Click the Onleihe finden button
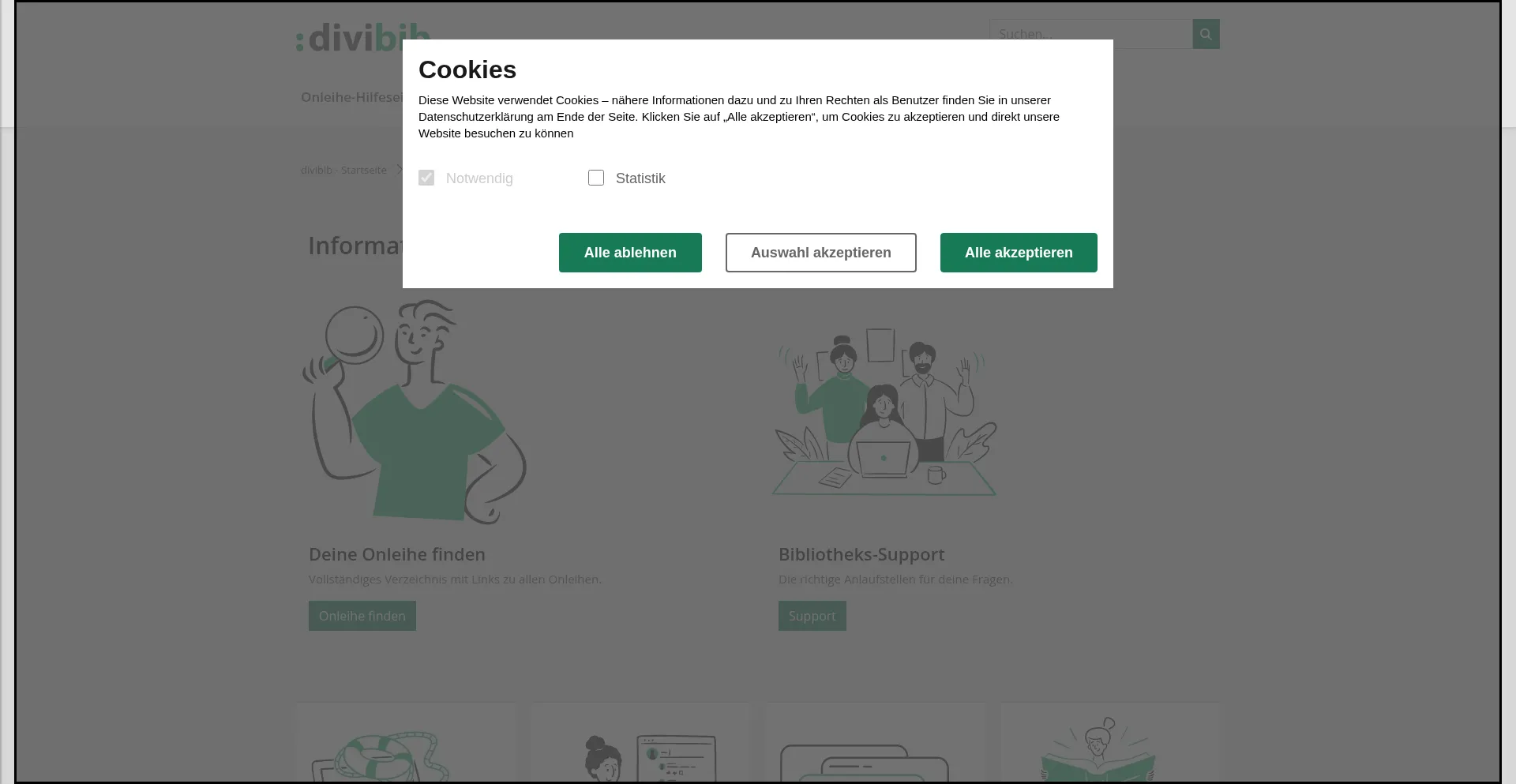The image size is (1516, 784). pyautogui.click(x=362, y=616)
